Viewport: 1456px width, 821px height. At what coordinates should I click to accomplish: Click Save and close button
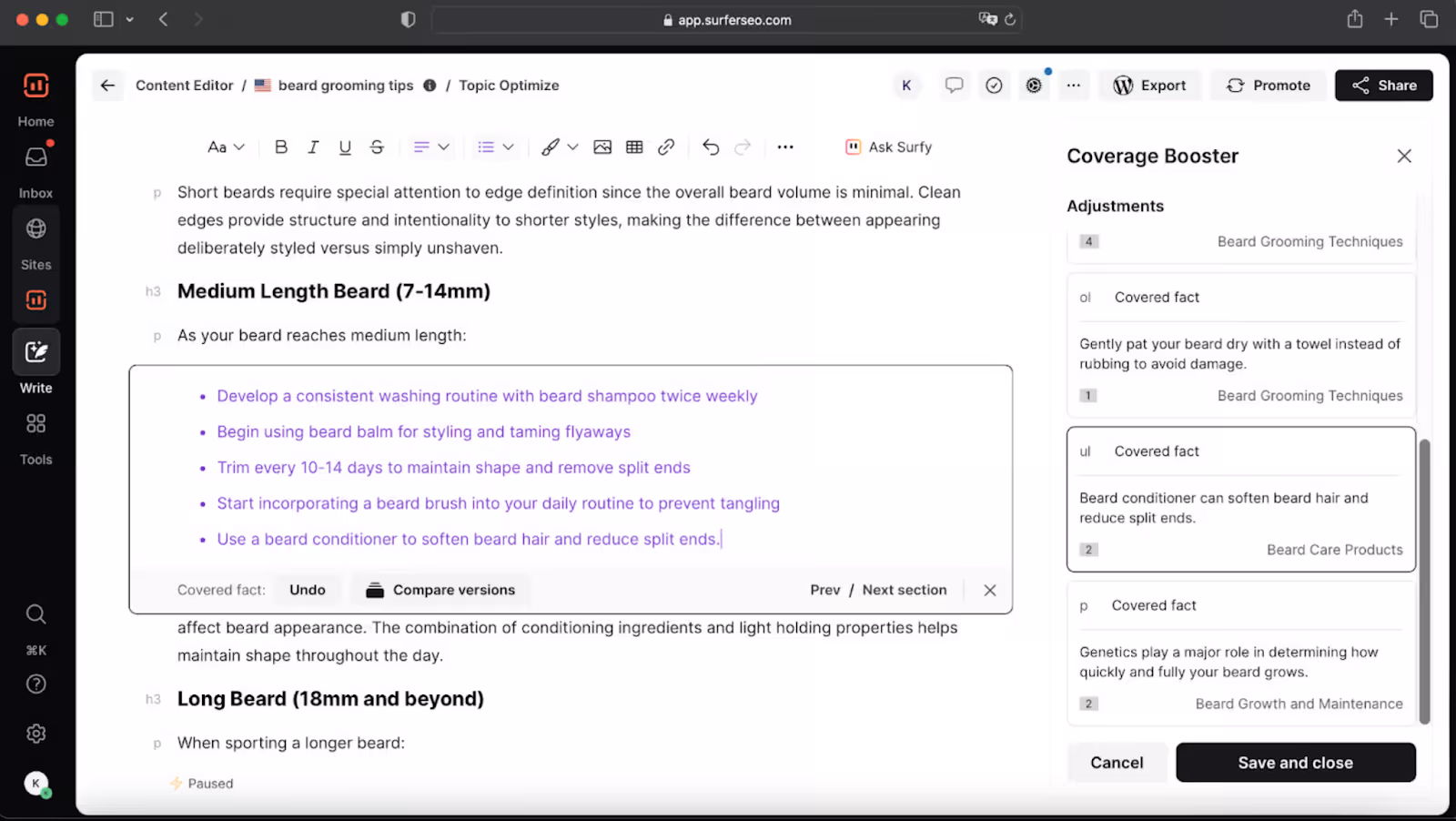coord(1295,763)
